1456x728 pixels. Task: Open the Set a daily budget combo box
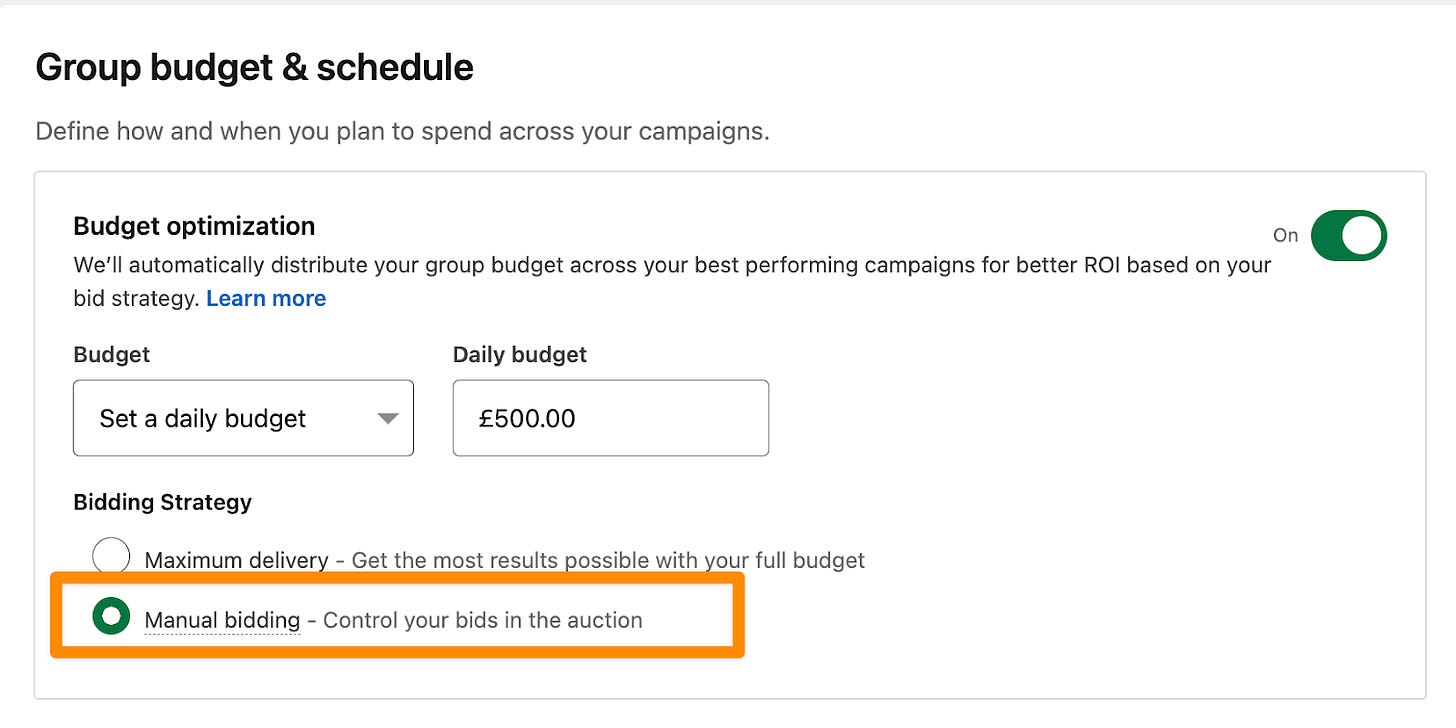[x=243, y=418]
